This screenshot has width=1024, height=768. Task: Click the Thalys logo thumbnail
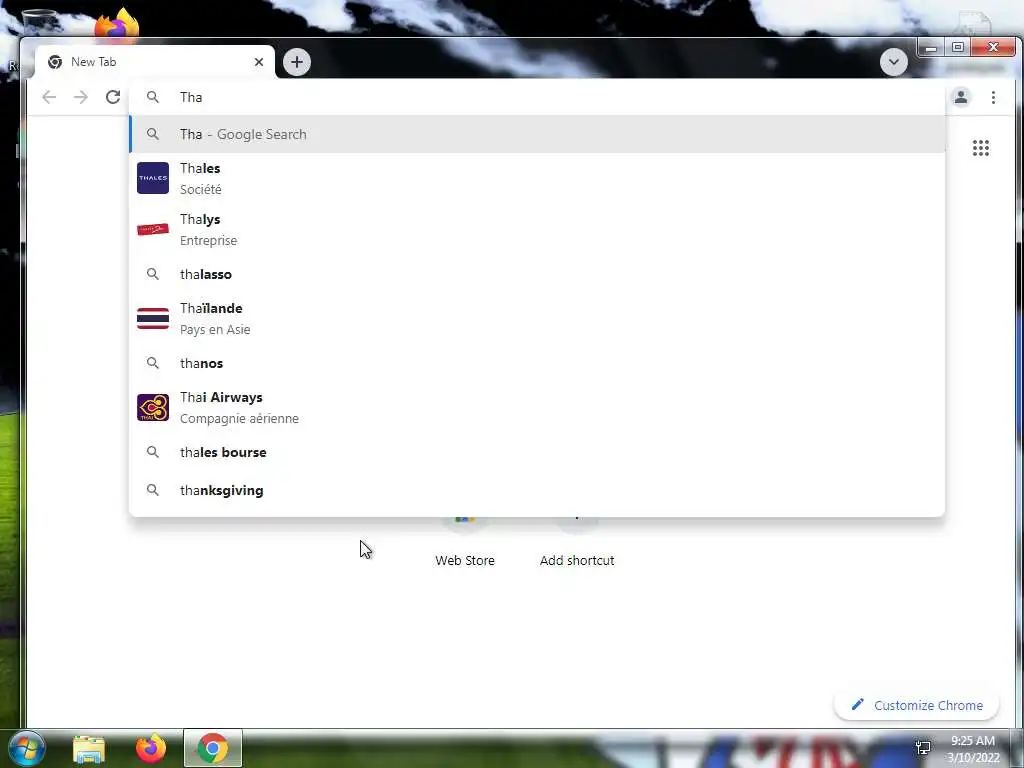point(153,229)
